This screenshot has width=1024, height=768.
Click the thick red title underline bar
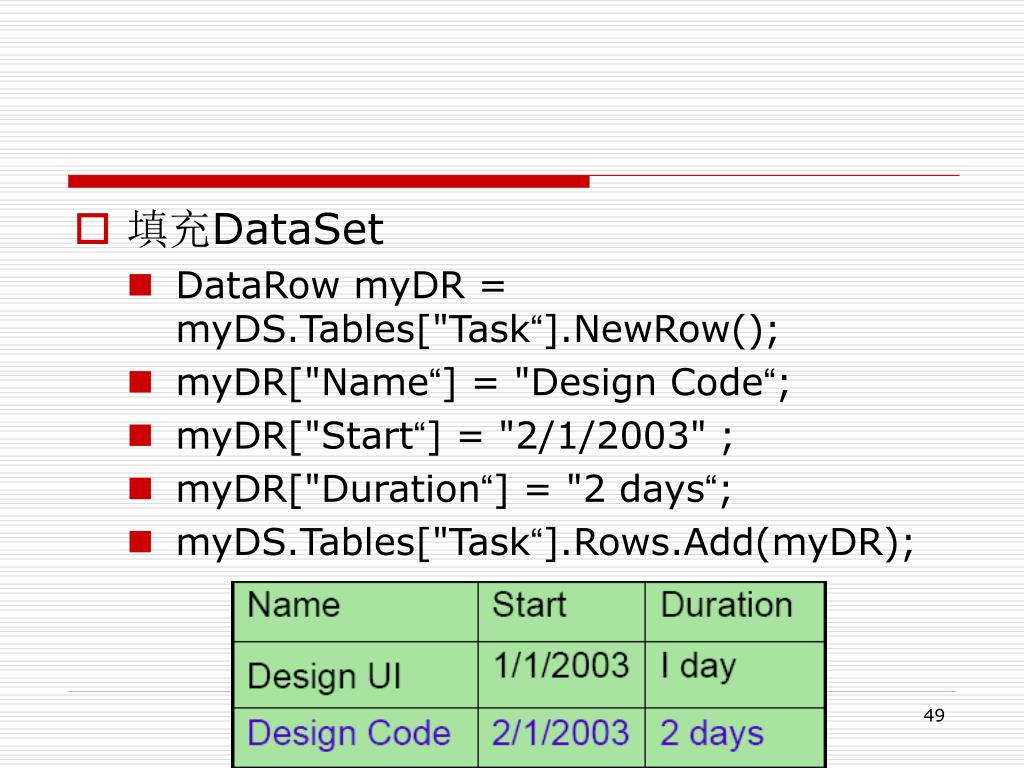(x=328, y=181)
